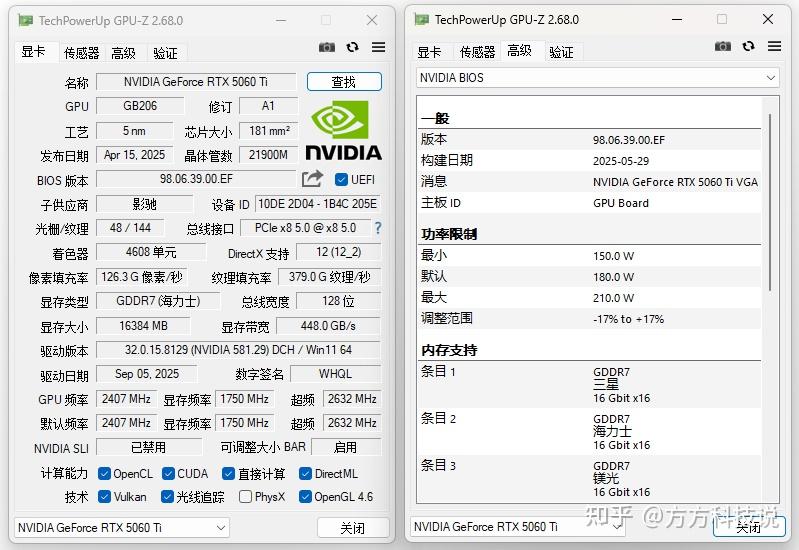Click the refresh icon in right window

coord(748,46)
